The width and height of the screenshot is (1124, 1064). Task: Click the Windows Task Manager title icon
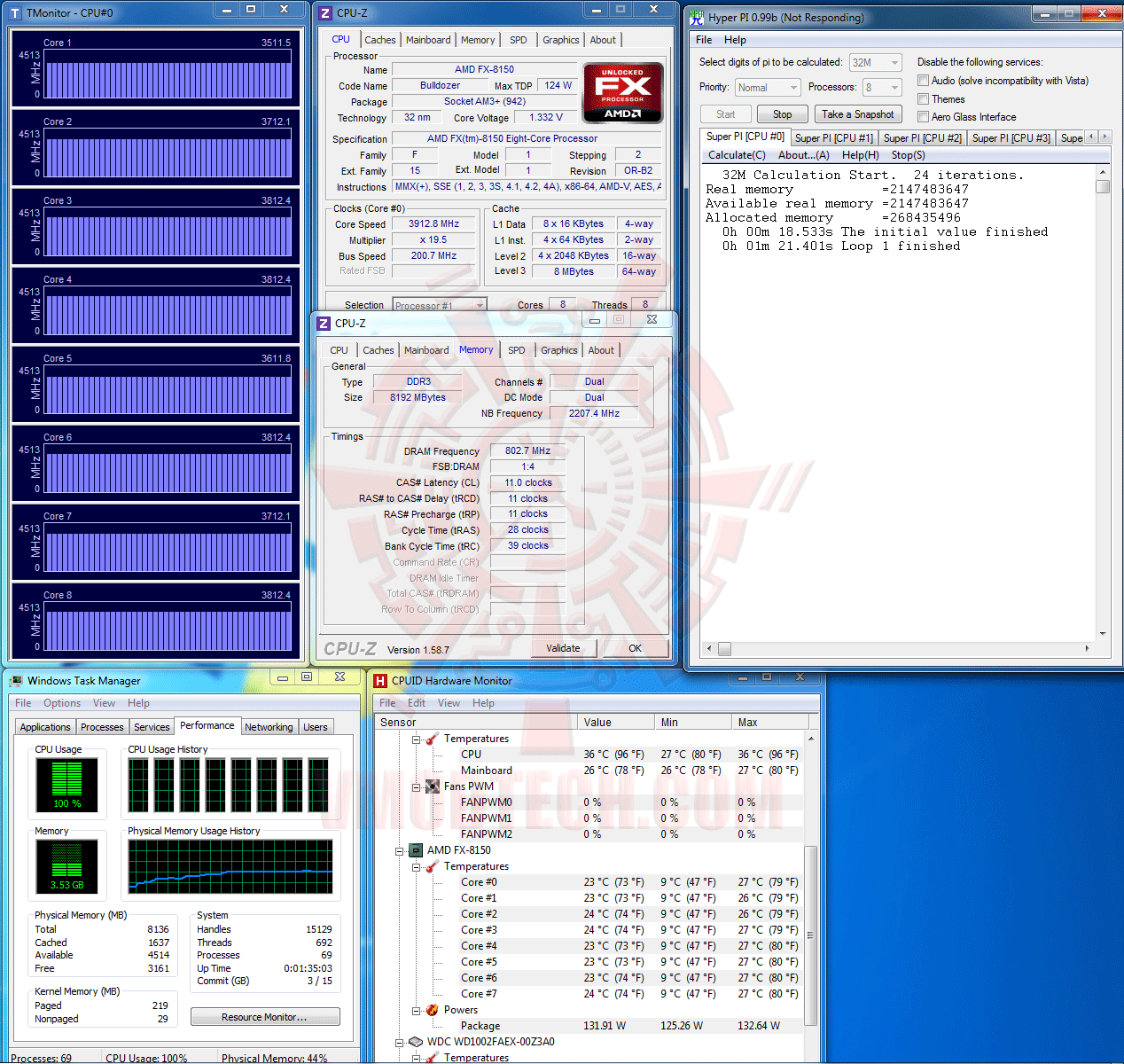16,681
